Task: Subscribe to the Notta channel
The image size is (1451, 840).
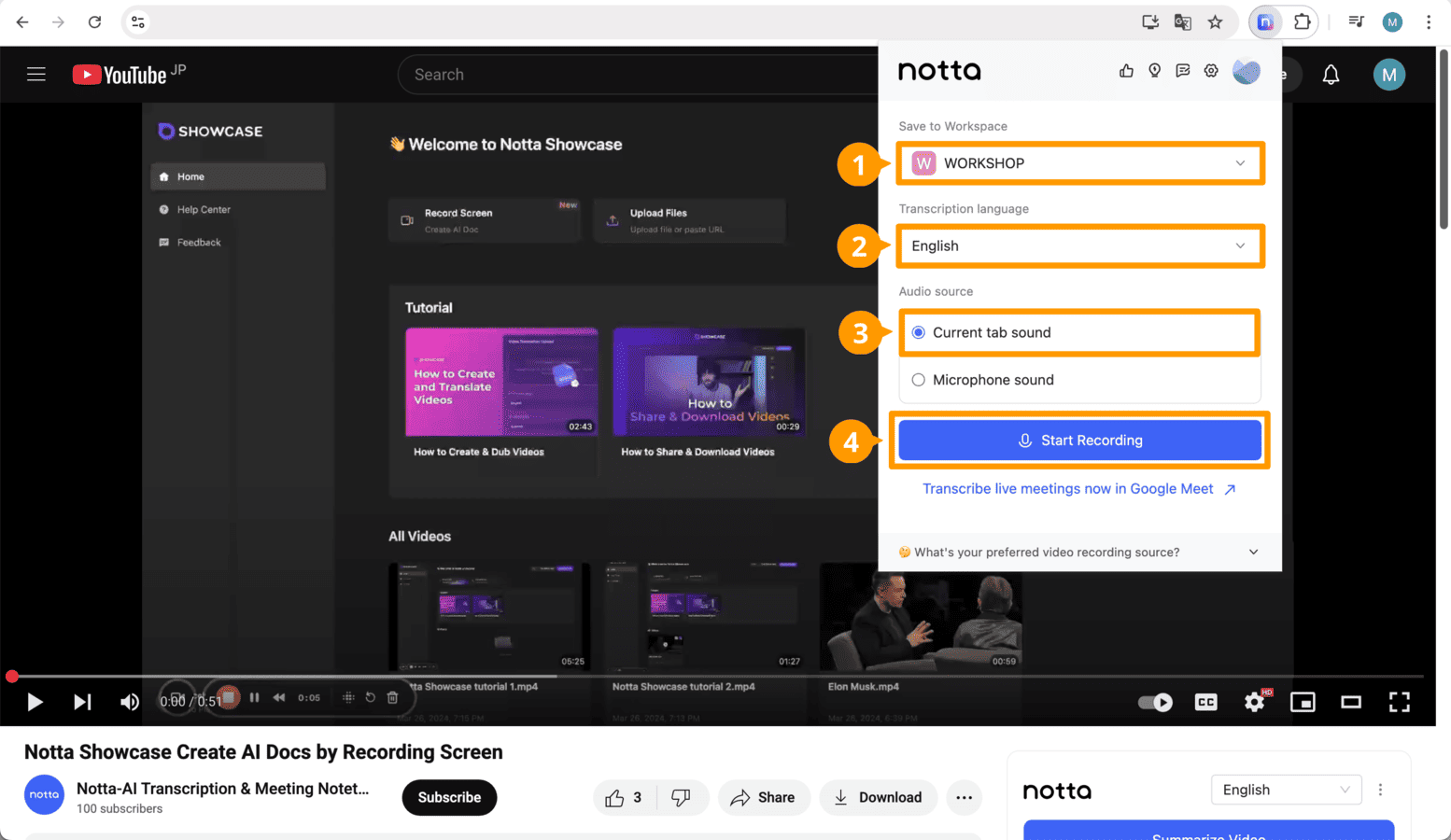Action: [x=449, y=797]
